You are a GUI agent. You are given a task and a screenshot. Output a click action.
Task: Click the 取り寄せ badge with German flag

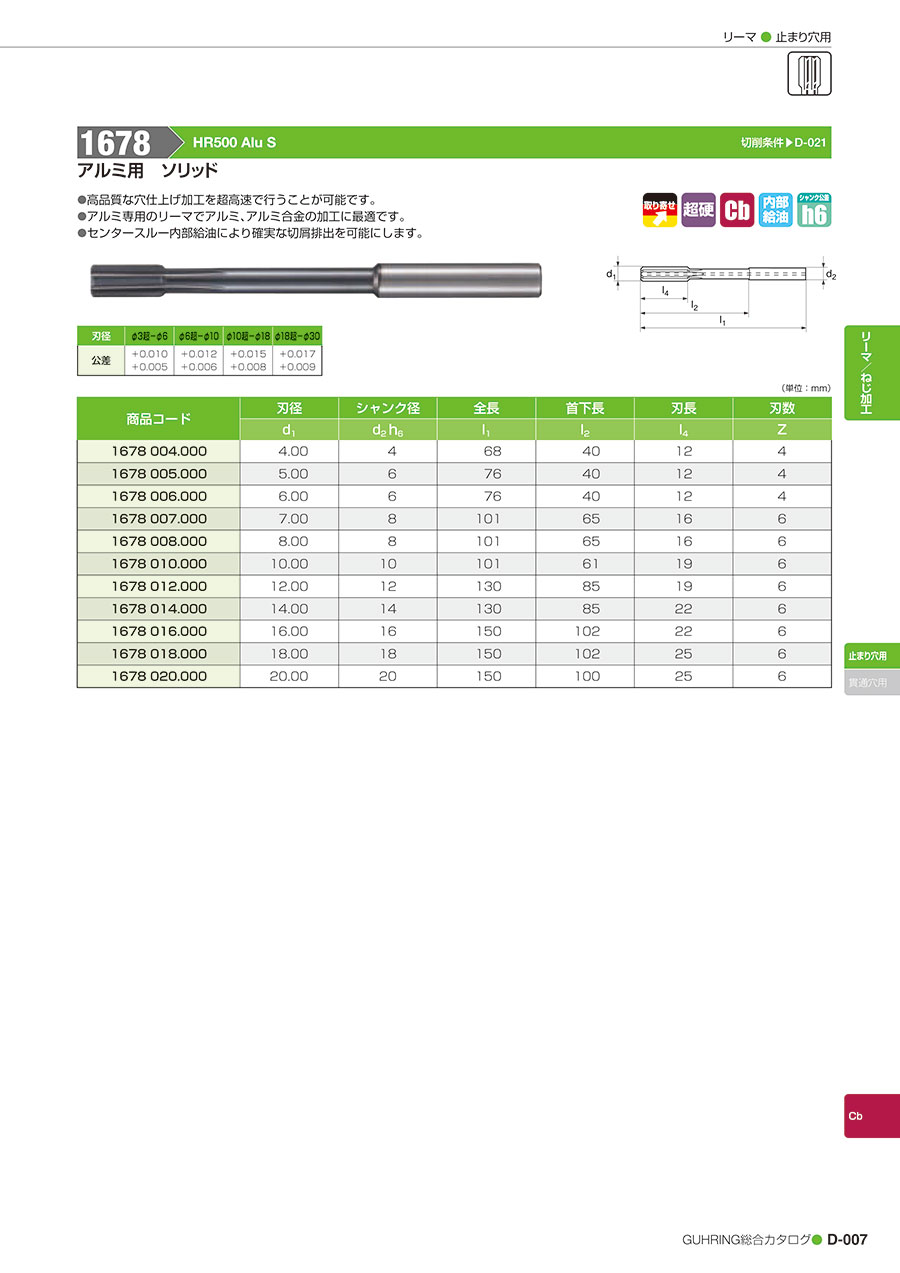point(659,209)
